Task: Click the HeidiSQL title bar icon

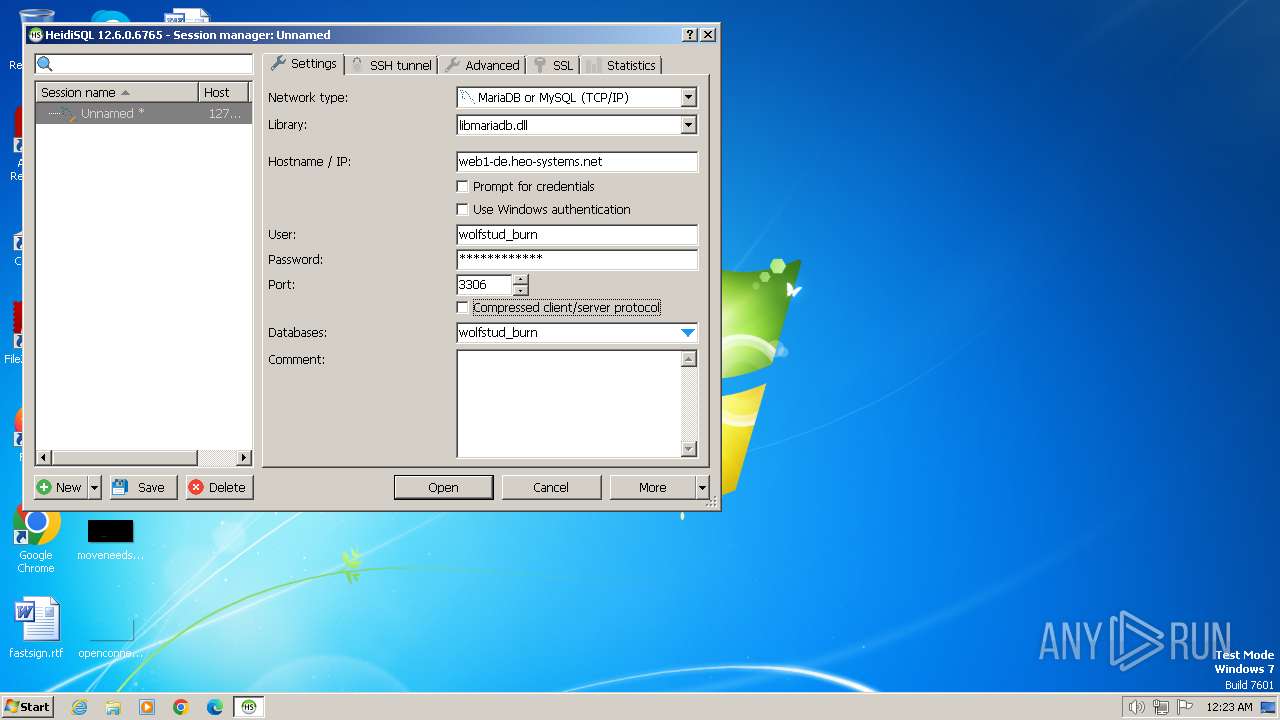Action: [36, 34]
